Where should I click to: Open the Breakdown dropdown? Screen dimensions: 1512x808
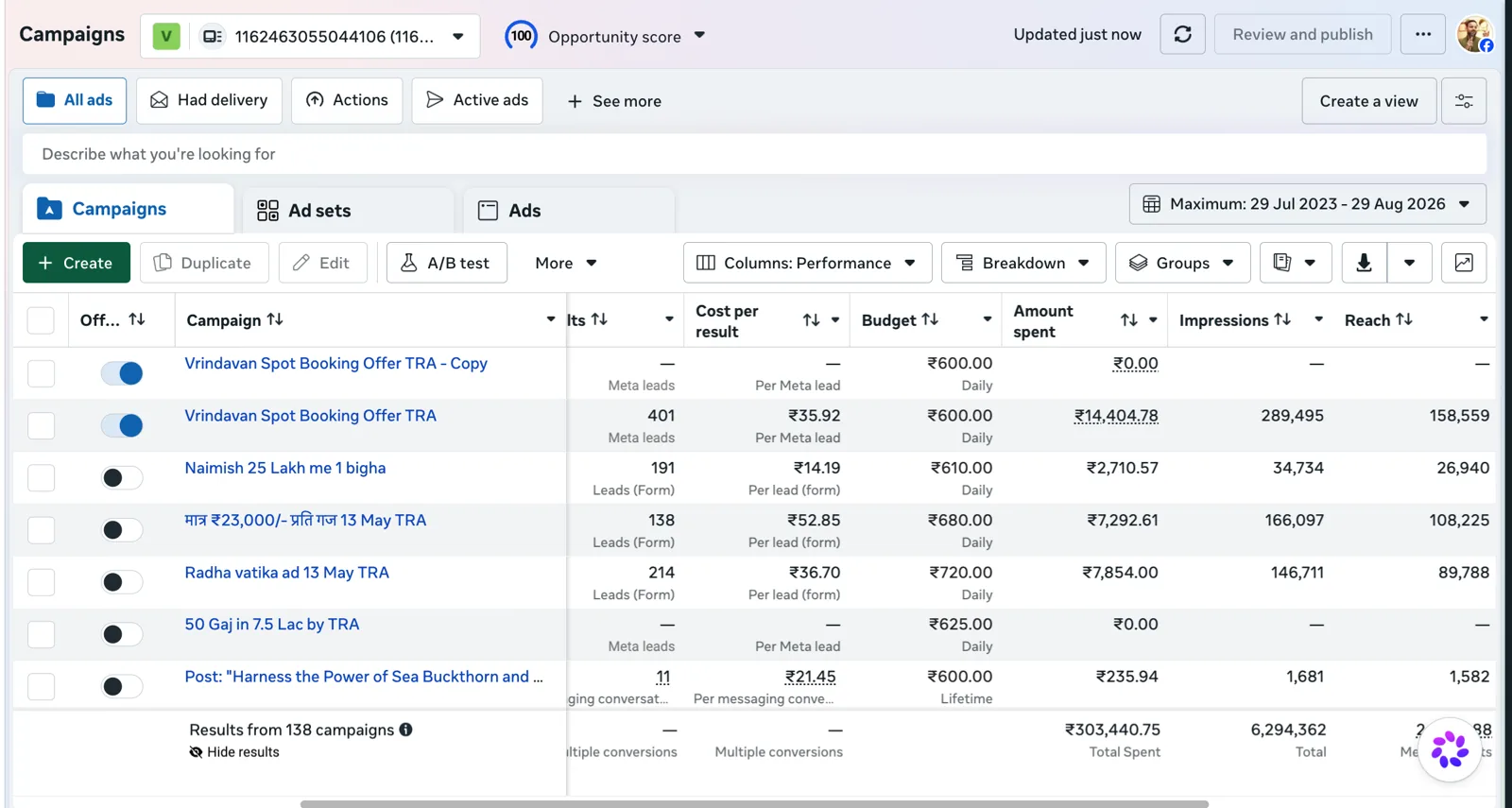pos(1023,263)
